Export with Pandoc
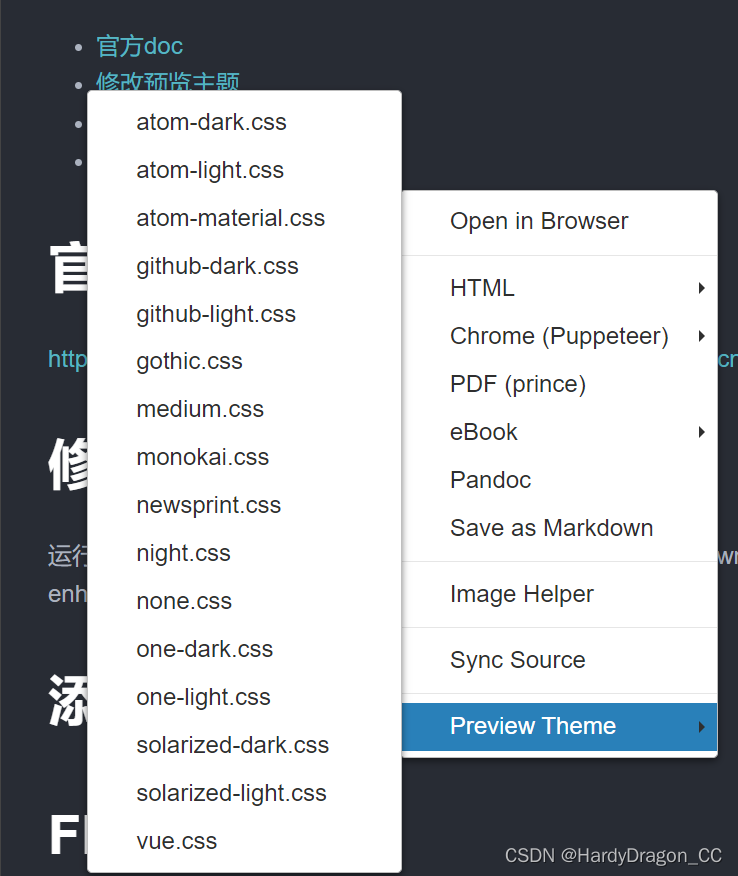 pyautogui.click(x=490, y=480)
